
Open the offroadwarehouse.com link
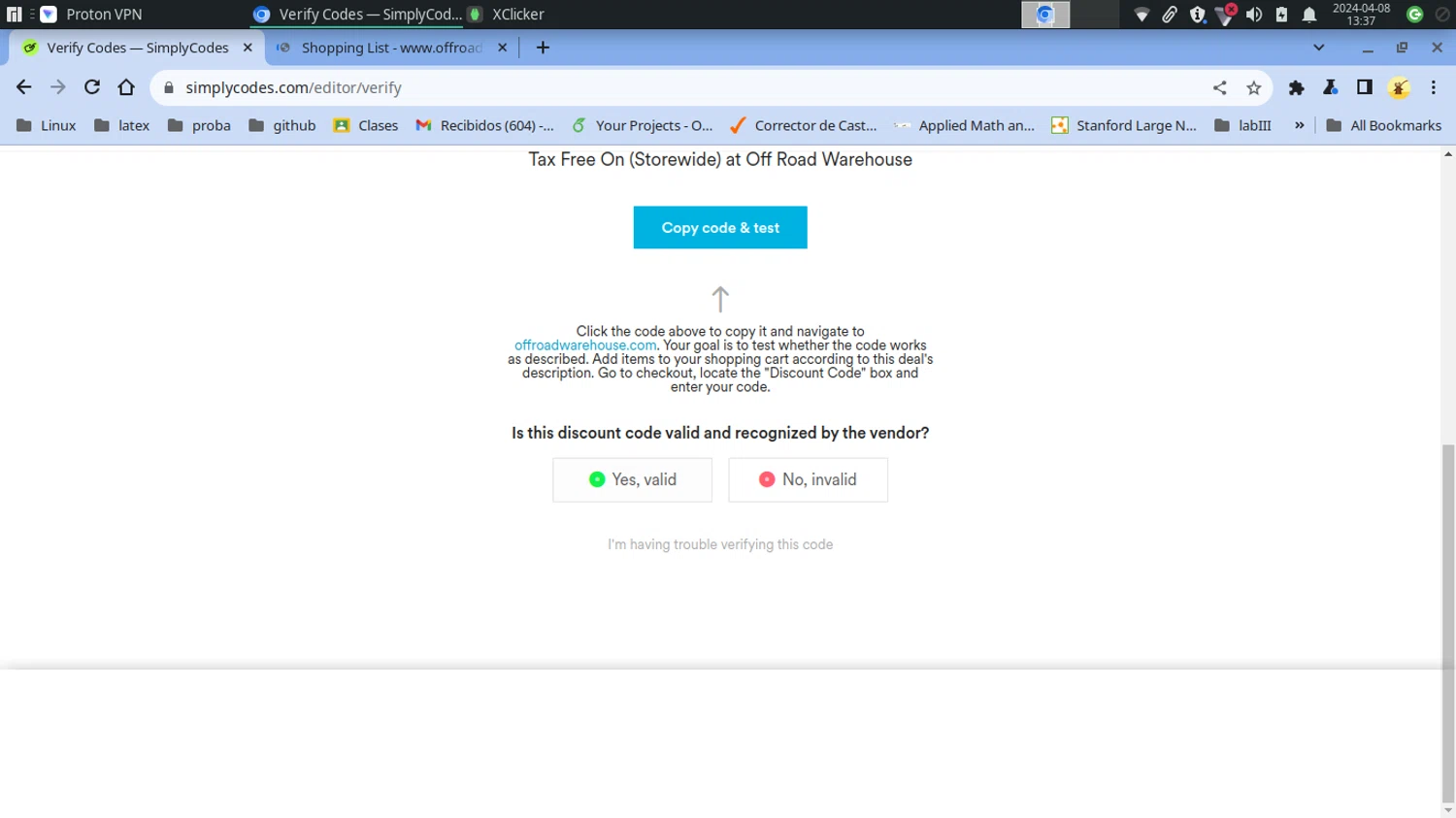[x=585, y=345]
